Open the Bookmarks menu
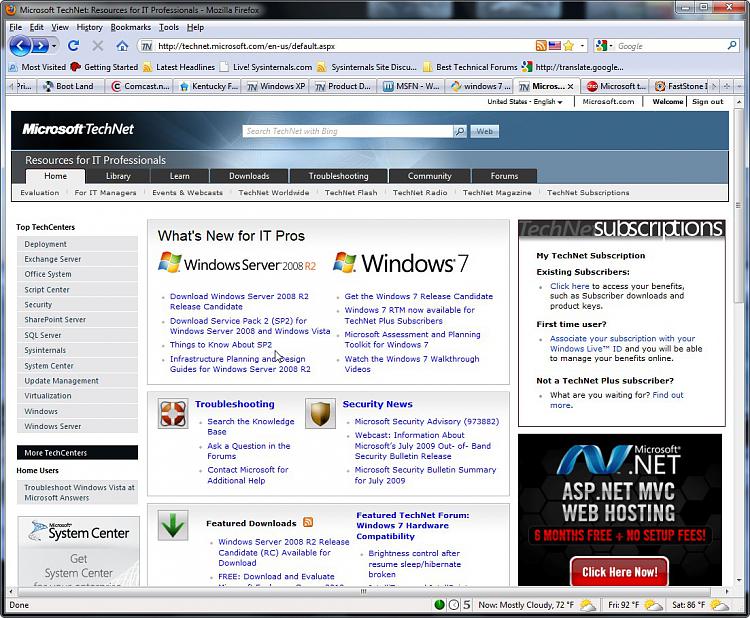Screen dimensions: 750x618 pos(131,27)
